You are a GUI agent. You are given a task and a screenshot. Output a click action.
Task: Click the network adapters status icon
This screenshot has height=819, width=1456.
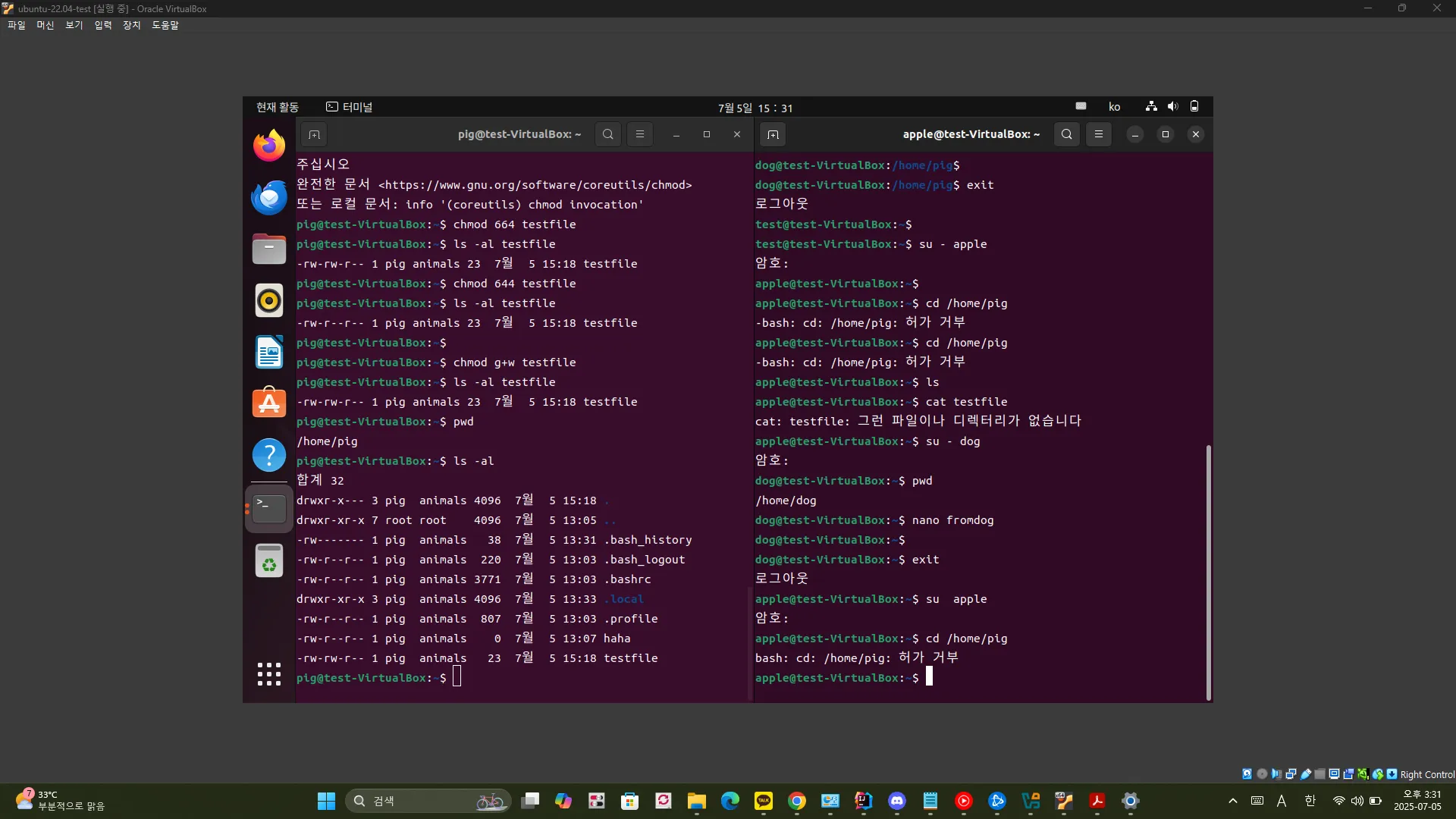pyautogui.click(x=1291, y=774)
